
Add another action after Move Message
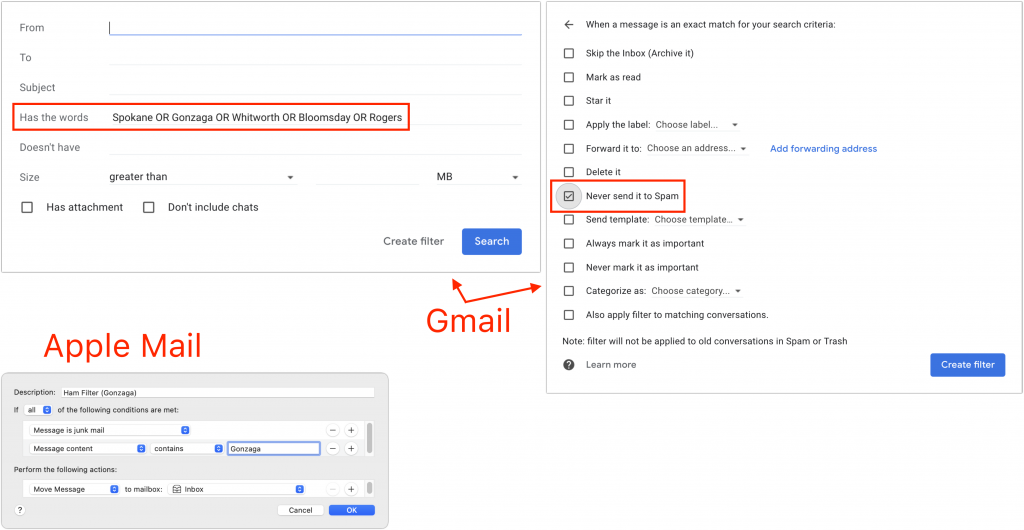[351, 489]
